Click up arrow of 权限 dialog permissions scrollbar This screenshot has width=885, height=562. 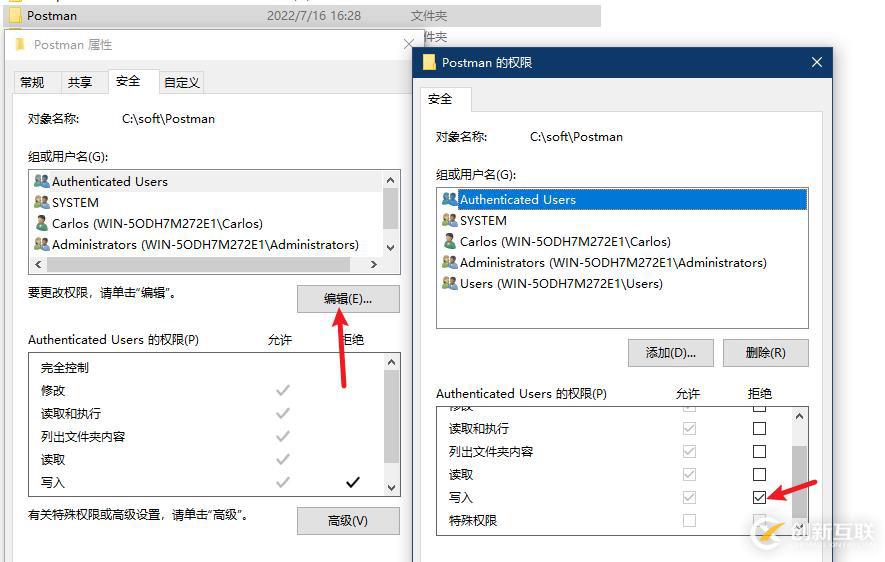(799, 416)
